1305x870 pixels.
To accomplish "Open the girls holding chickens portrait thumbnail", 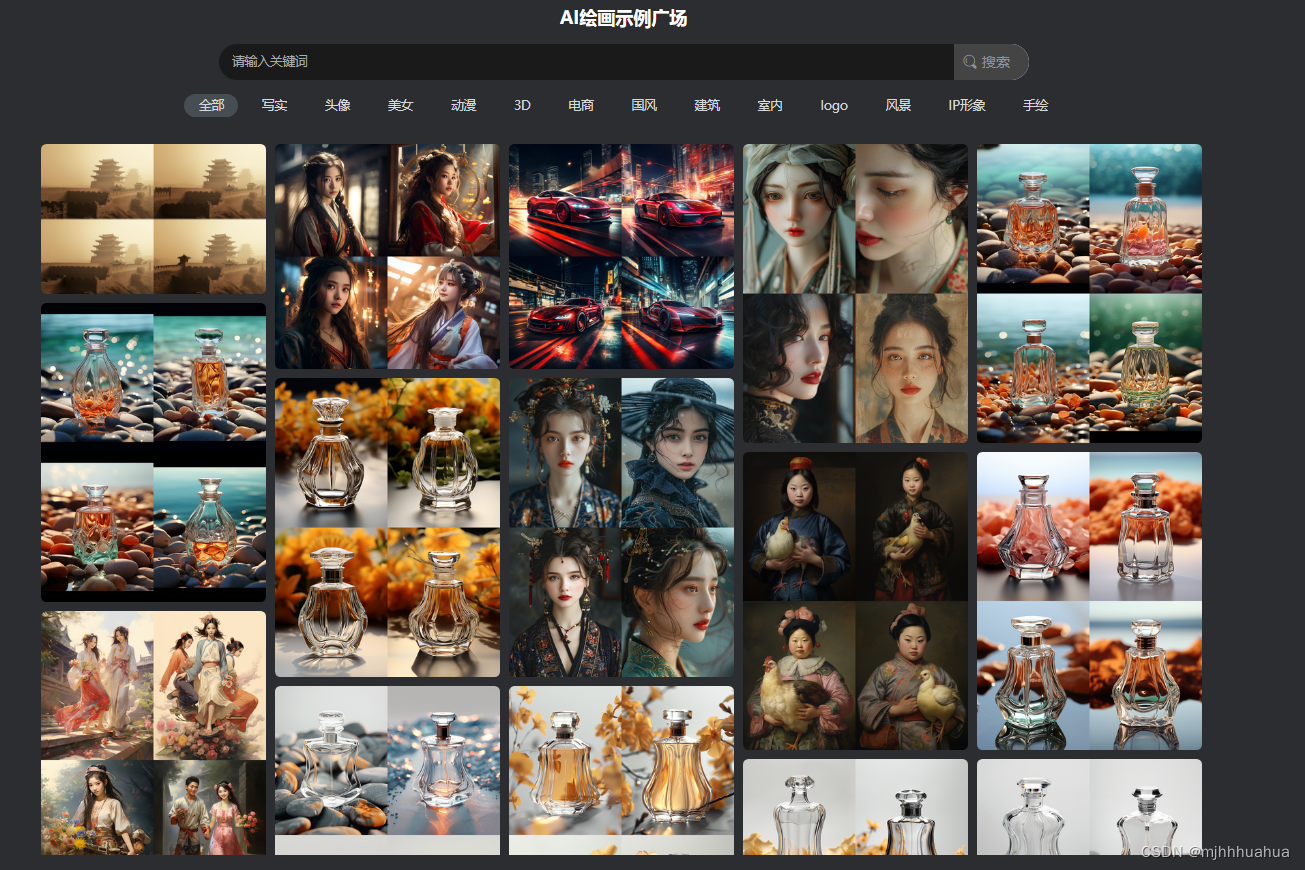I will tap(855, 601).
